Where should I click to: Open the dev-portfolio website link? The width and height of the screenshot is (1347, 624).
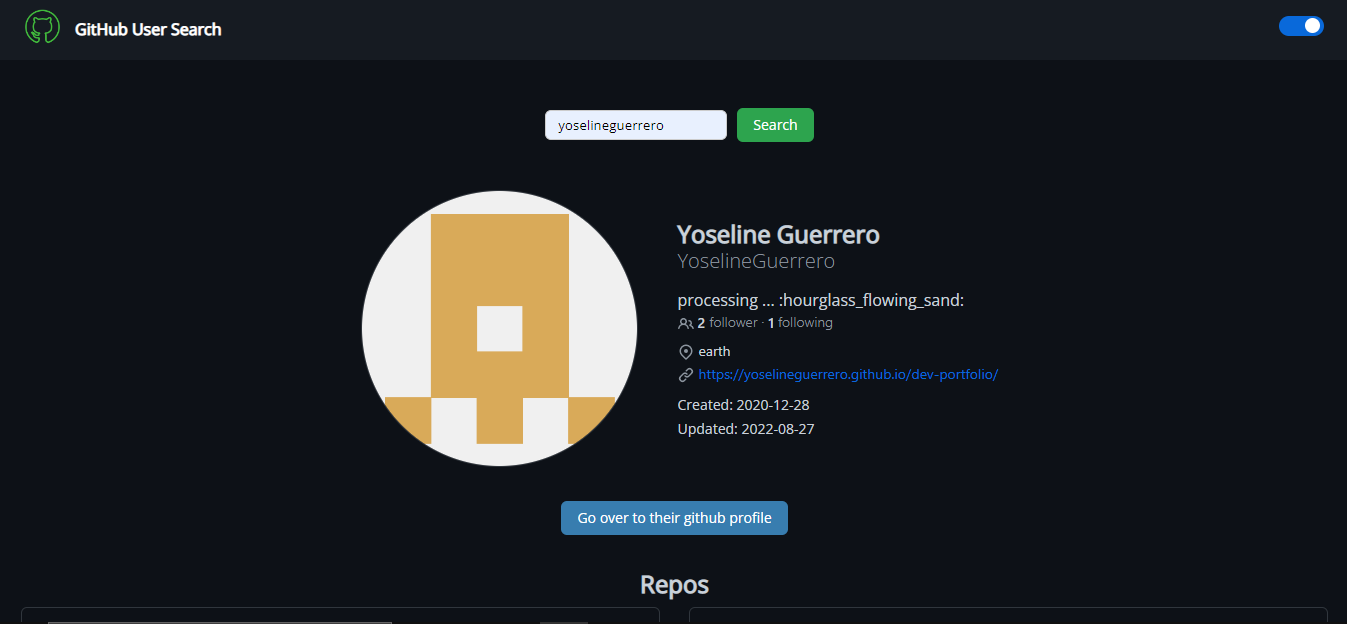pos(848,375)
